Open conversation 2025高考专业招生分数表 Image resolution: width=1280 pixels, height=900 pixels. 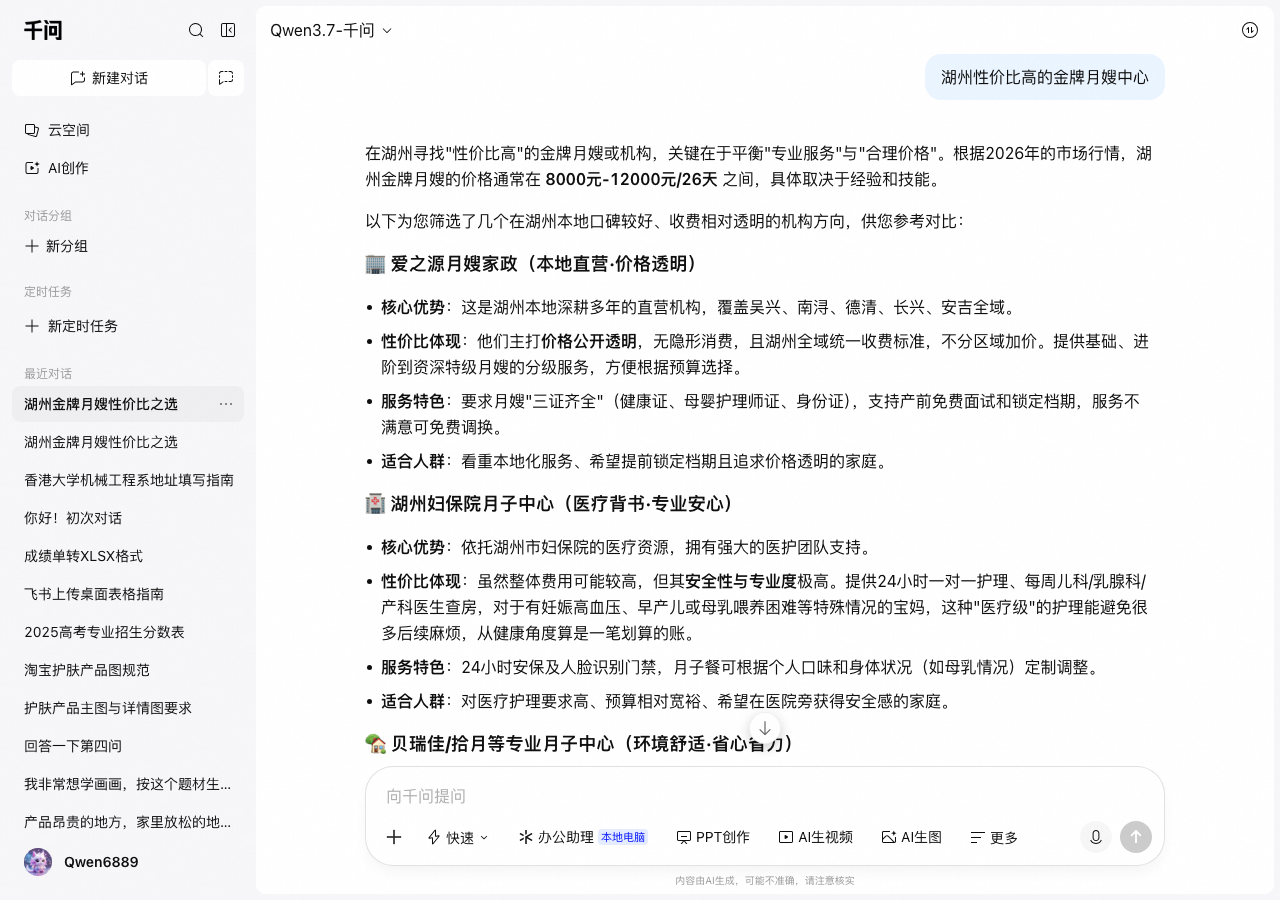point(128,632)
